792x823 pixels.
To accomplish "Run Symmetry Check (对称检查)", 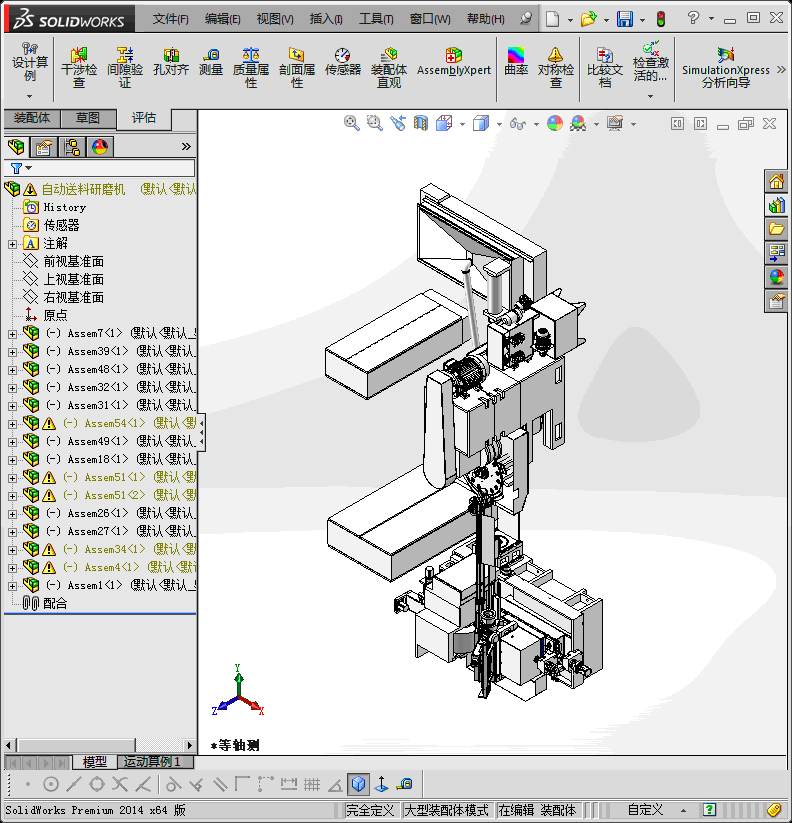I will [x=556, y=68].
